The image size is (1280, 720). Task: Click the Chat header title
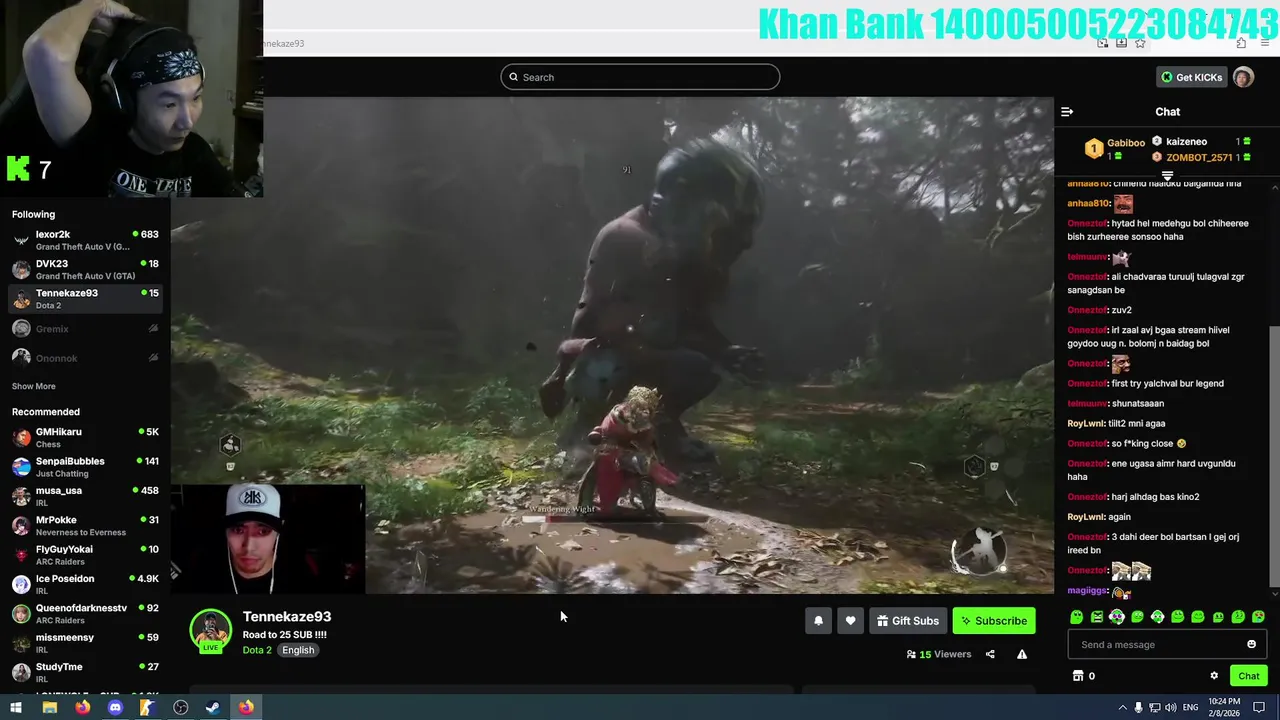1167,112
